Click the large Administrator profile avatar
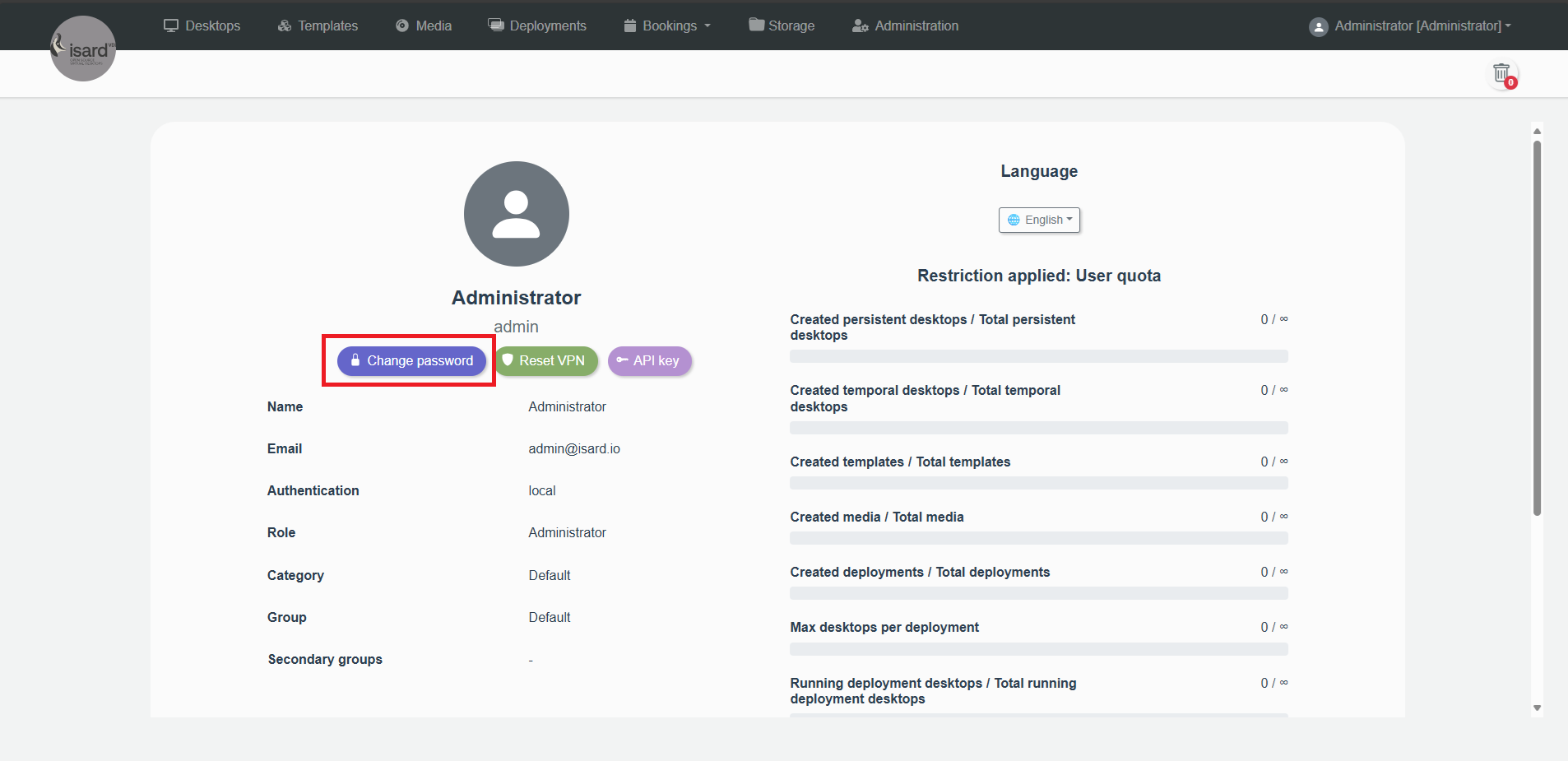Viewport: 1568px width, 761px height. [x=516, y=214]
